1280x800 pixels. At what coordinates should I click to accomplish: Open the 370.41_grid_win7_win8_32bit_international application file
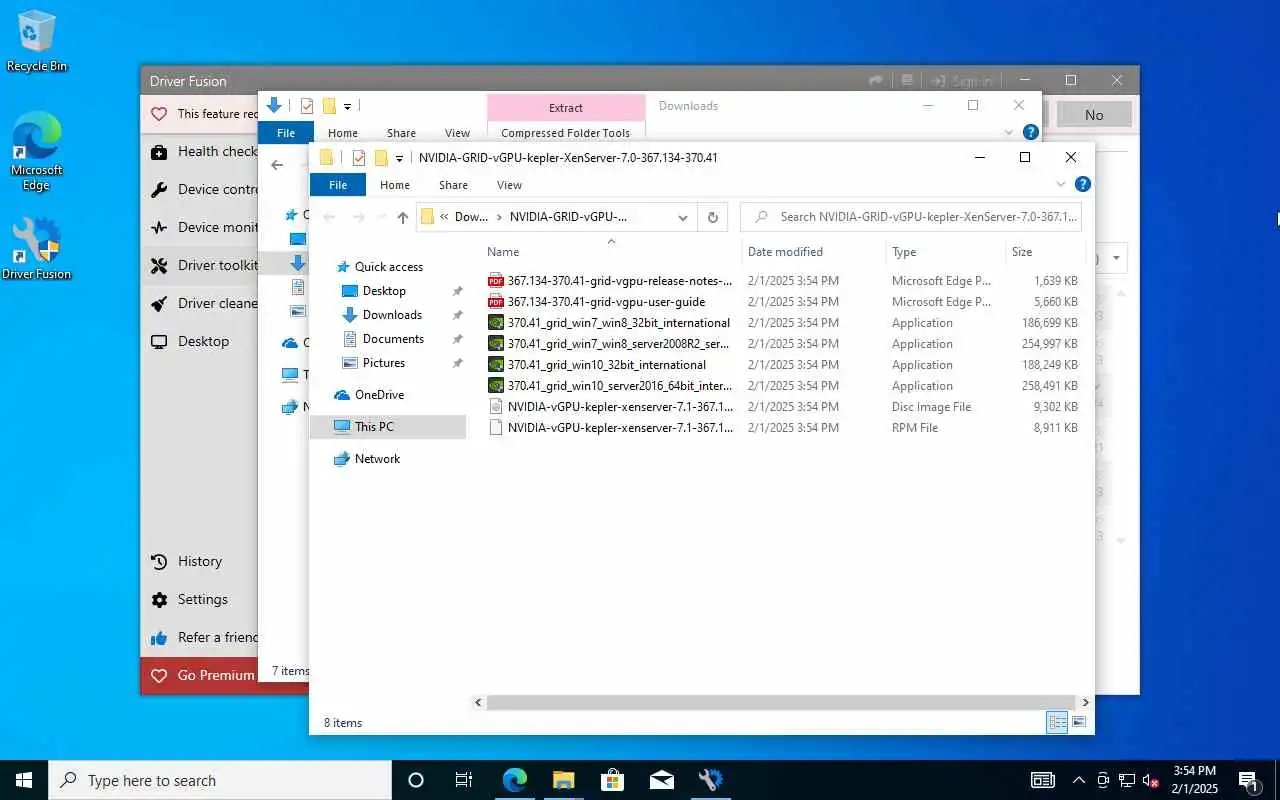click(618, 323)
